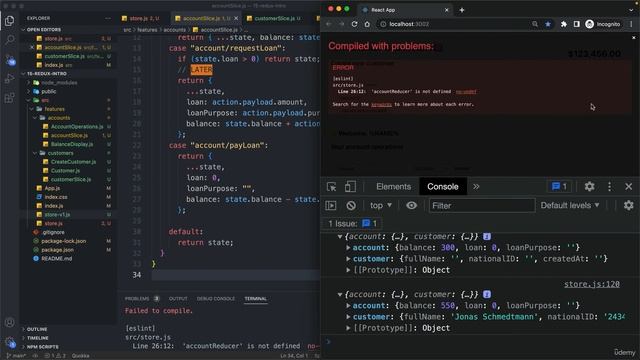This screenshot has height=360, width=640.
Task: Open DevTools settings gear
Action: coord(589,187)
